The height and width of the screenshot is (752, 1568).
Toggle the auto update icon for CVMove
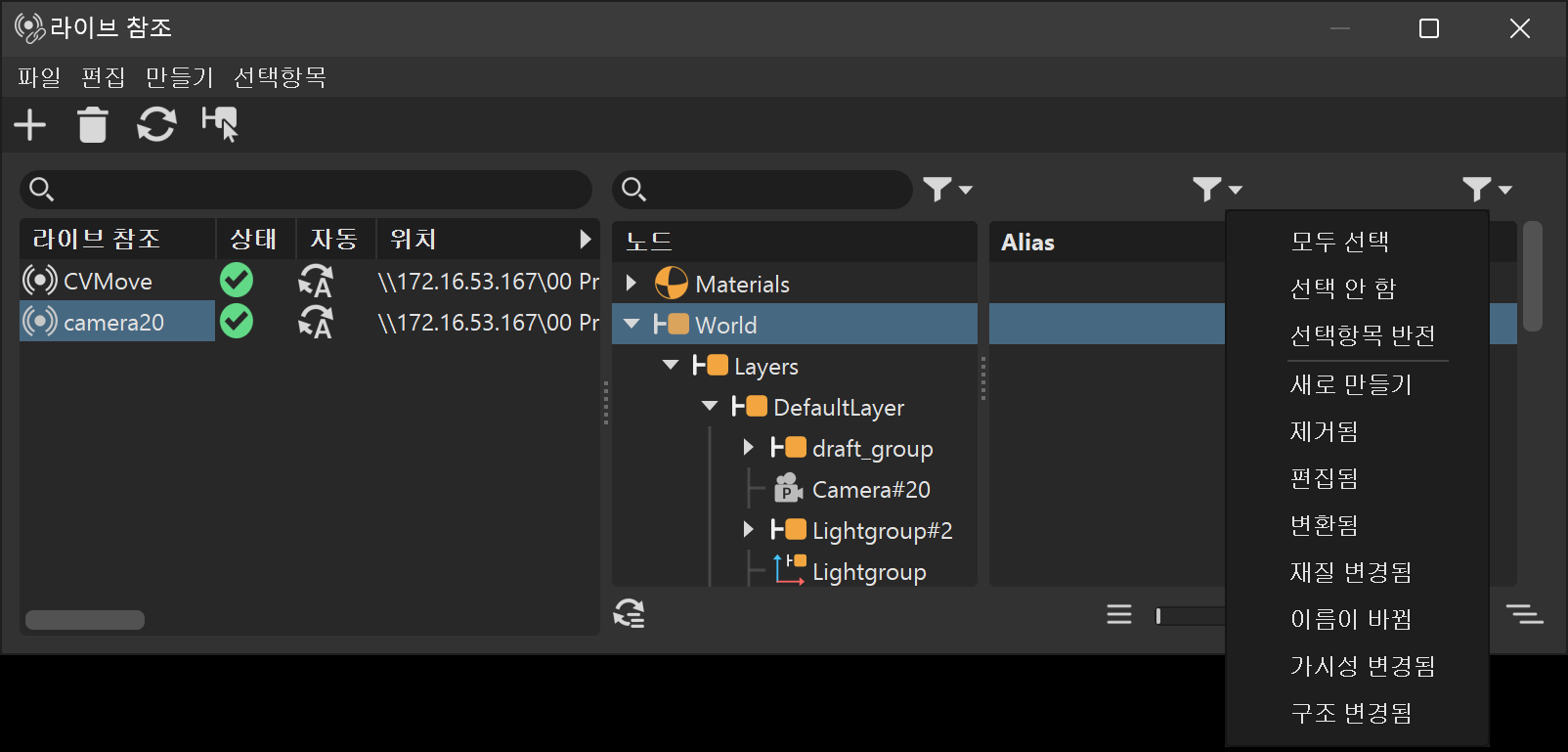pyautogui.click(x=316, y=282)
